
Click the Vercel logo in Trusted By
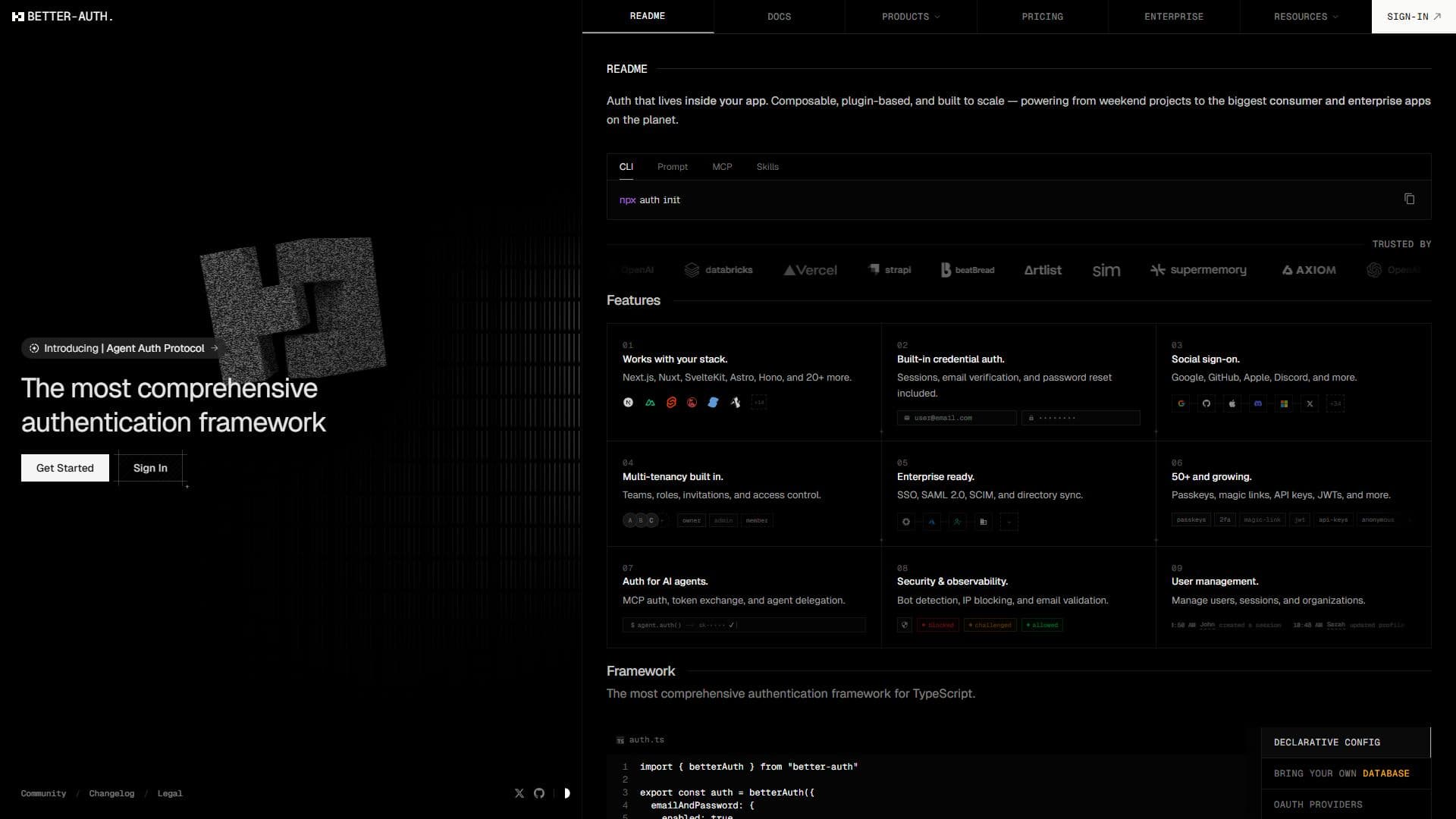pos(810,270)
